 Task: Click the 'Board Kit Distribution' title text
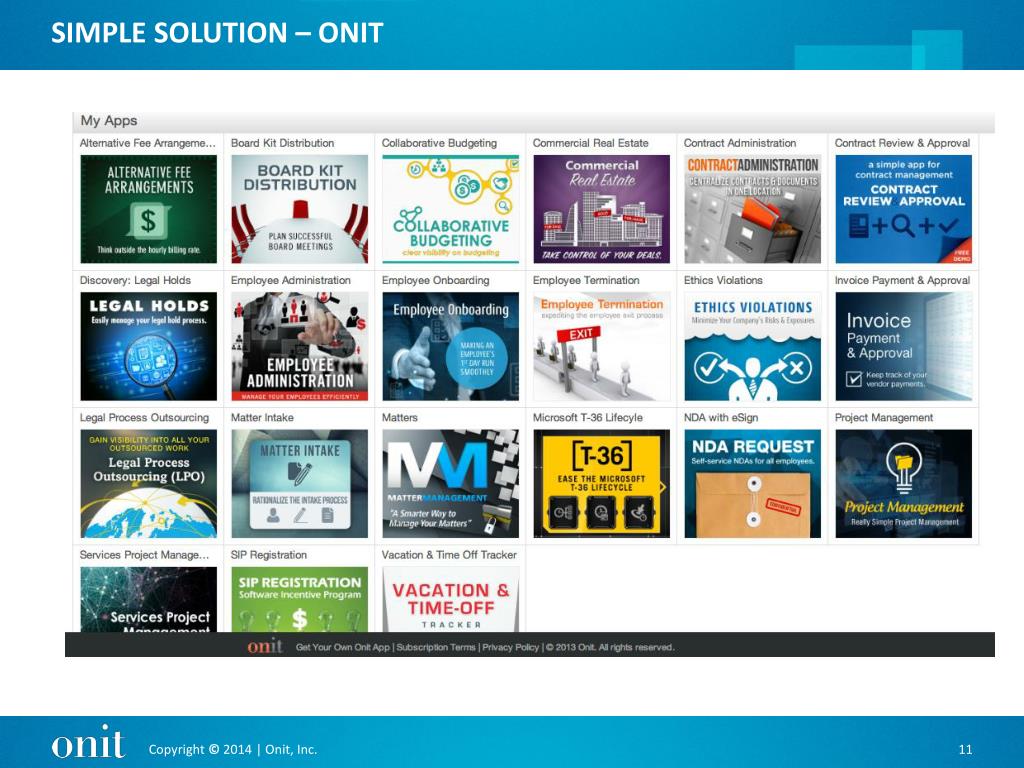[282, 143]
